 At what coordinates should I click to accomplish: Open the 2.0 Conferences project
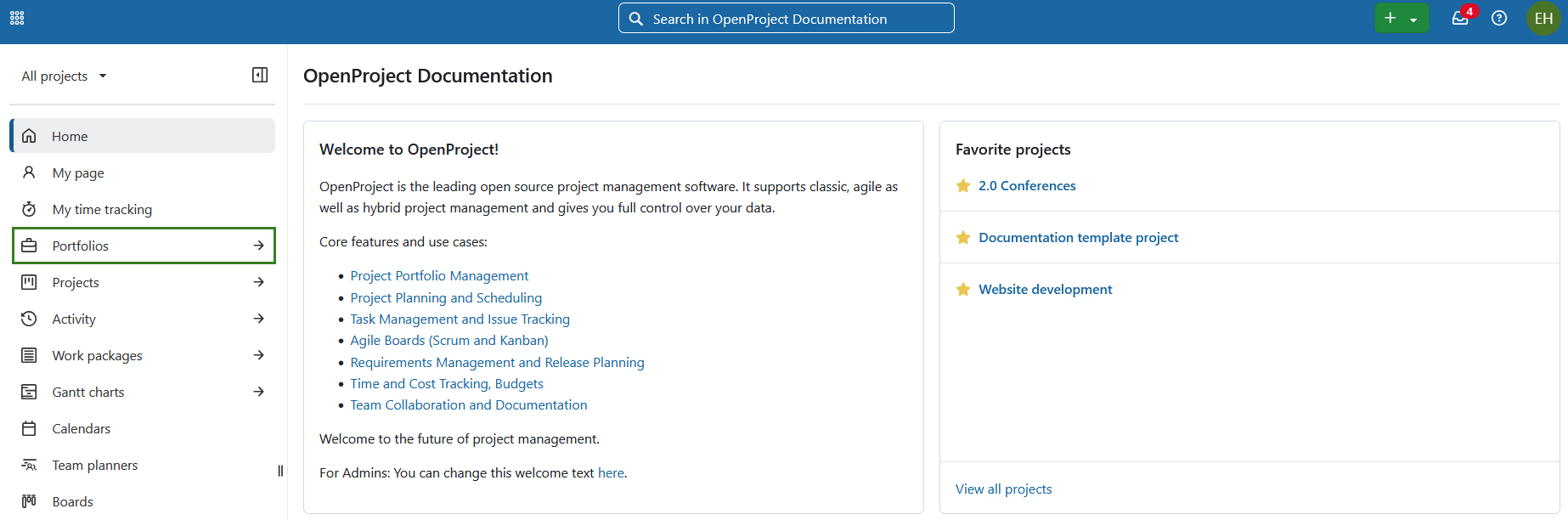click(x=1027, y=185)
